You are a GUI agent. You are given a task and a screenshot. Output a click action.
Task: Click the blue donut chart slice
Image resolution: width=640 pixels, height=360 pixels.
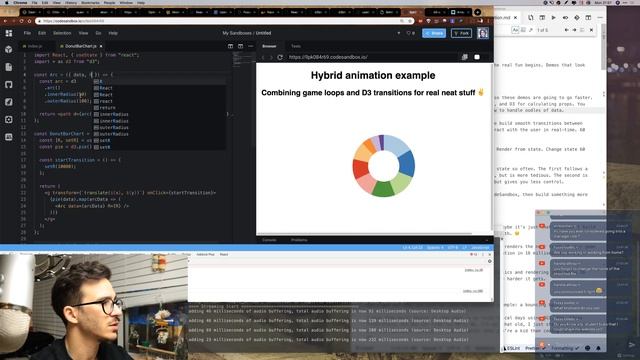[x=407, y=164]
